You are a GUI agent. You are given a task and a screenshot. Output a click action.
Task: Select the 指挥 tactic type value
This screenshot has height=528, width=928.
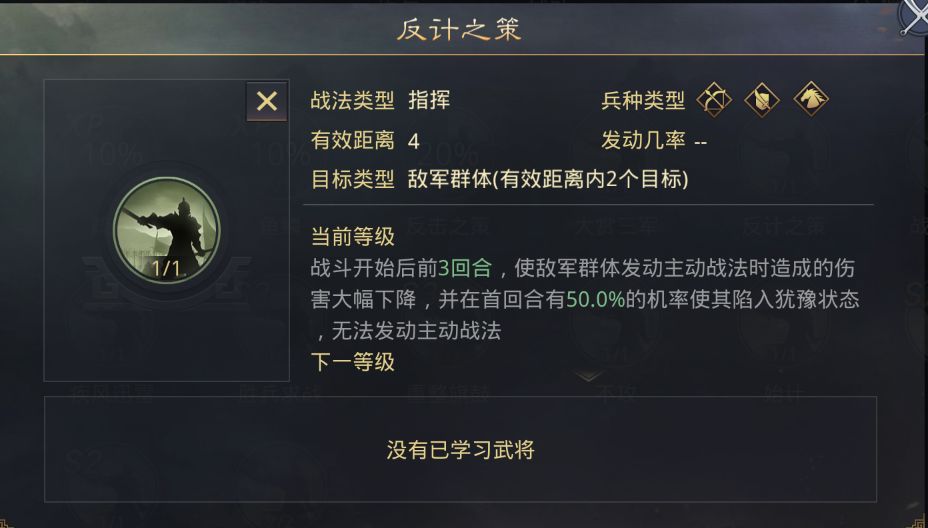(x=429, y=100)
